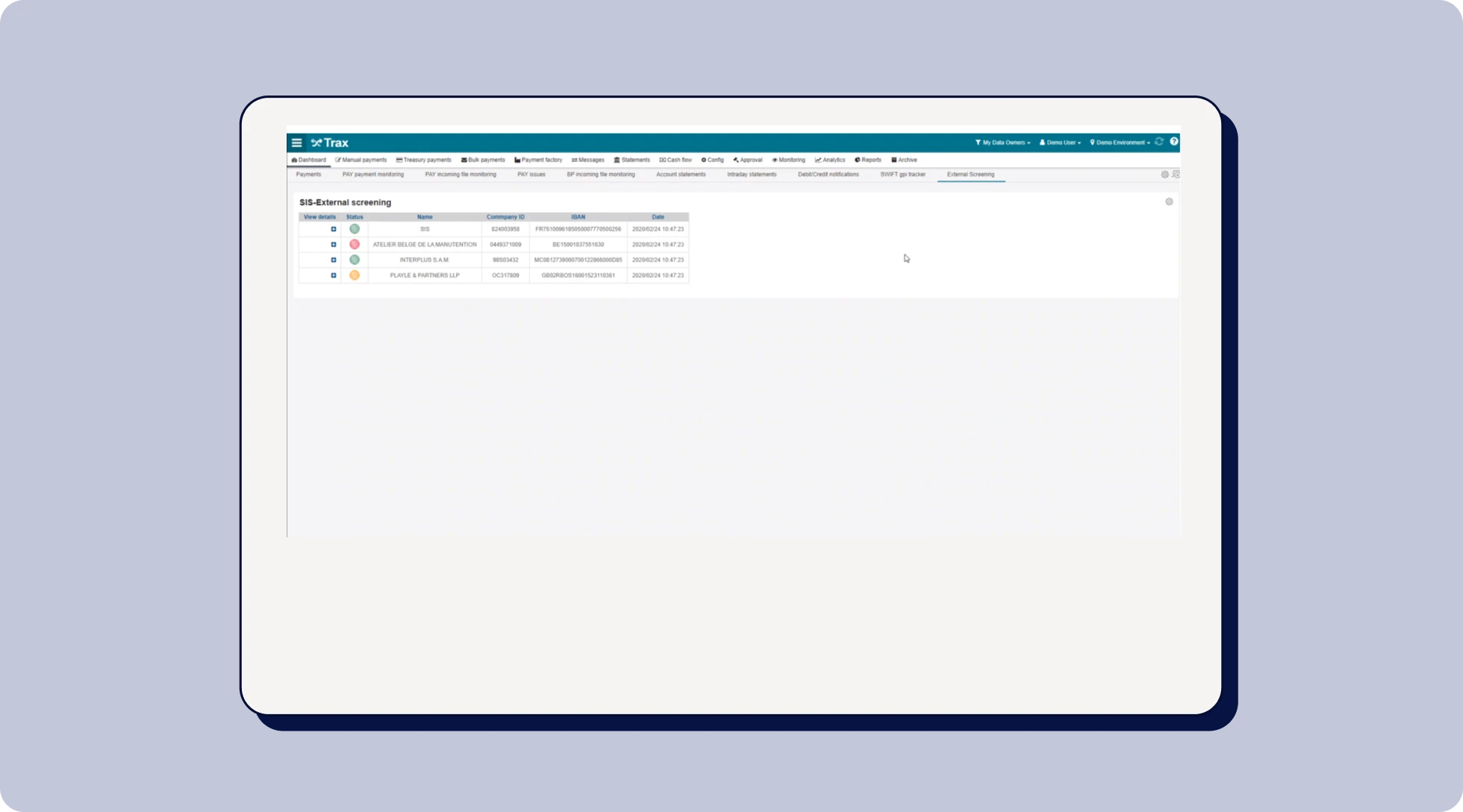
Task: Click the Trax logo
Action: point(330,143)
